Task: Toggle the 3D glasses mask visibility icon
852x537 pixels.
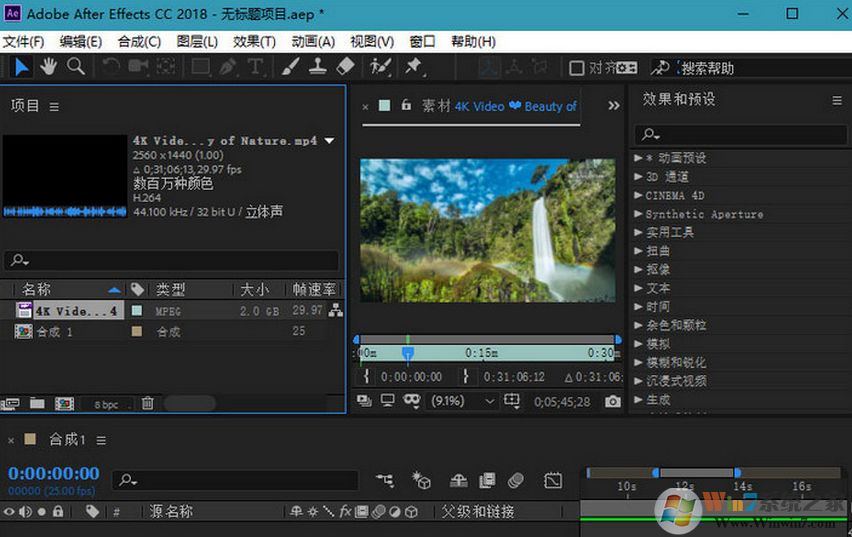Action: point(411,401)
